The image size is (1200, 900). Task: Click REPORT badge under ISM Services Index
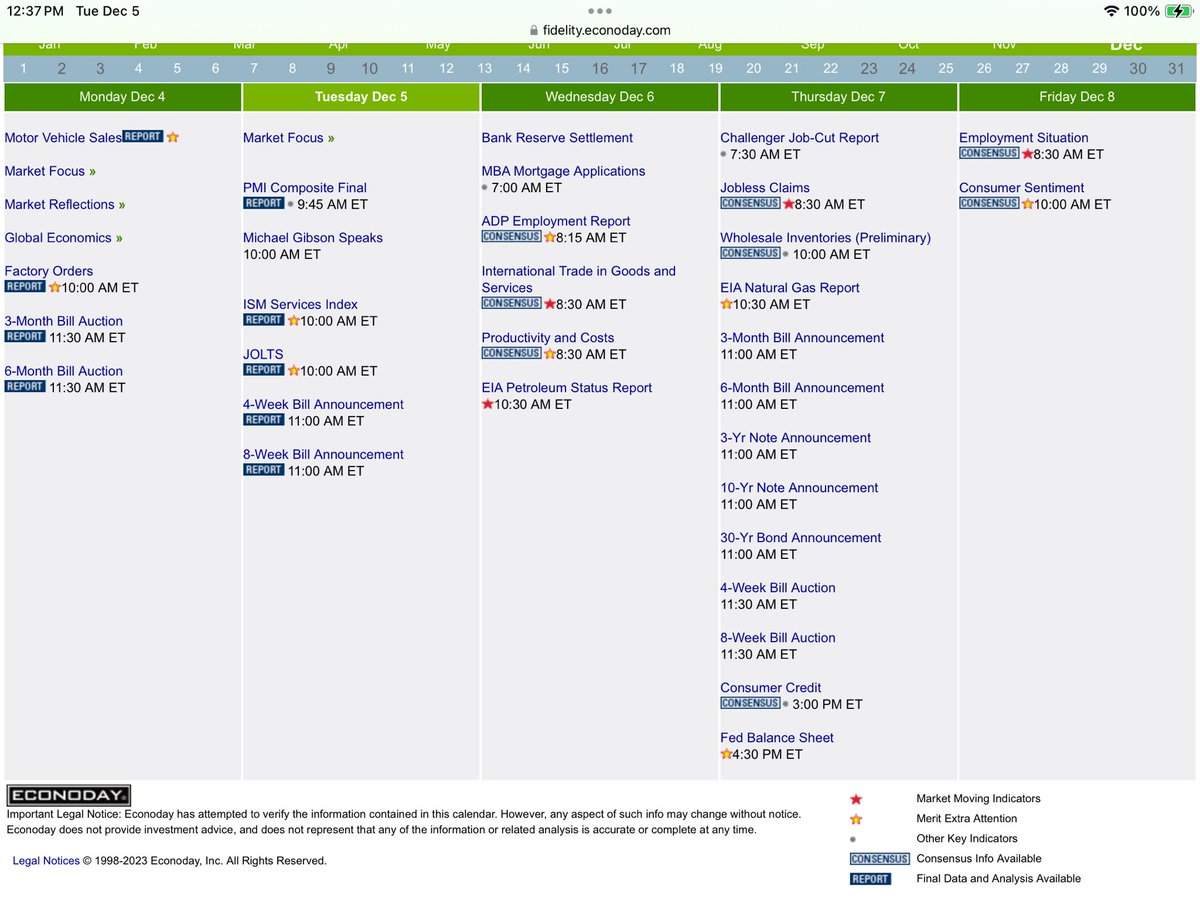pos(264,320)
